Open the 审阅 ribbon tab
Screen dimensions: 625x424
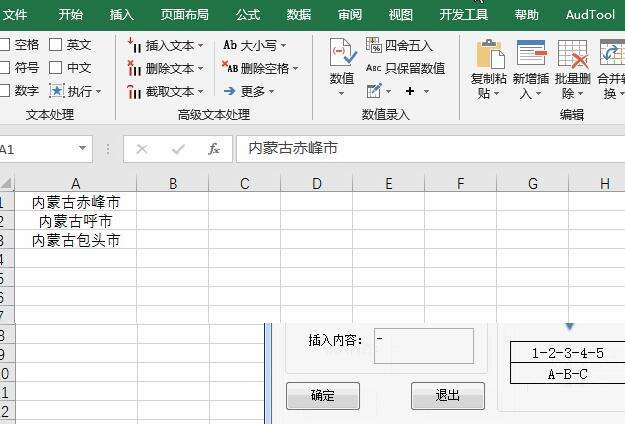(x=350, y=15)
